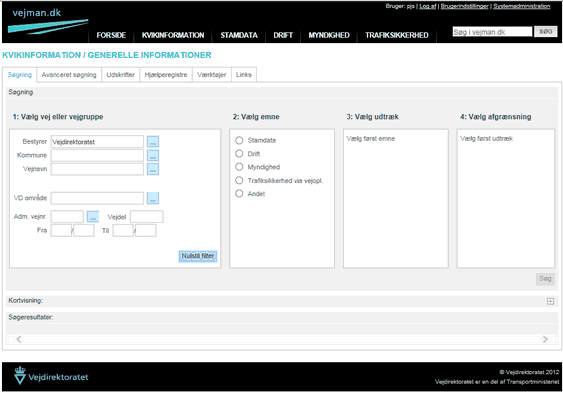This screenshot has width=563, height=394.
Task: Select Trafiksikkerhed via vejopl. radio option
Action: click(239, 180)
